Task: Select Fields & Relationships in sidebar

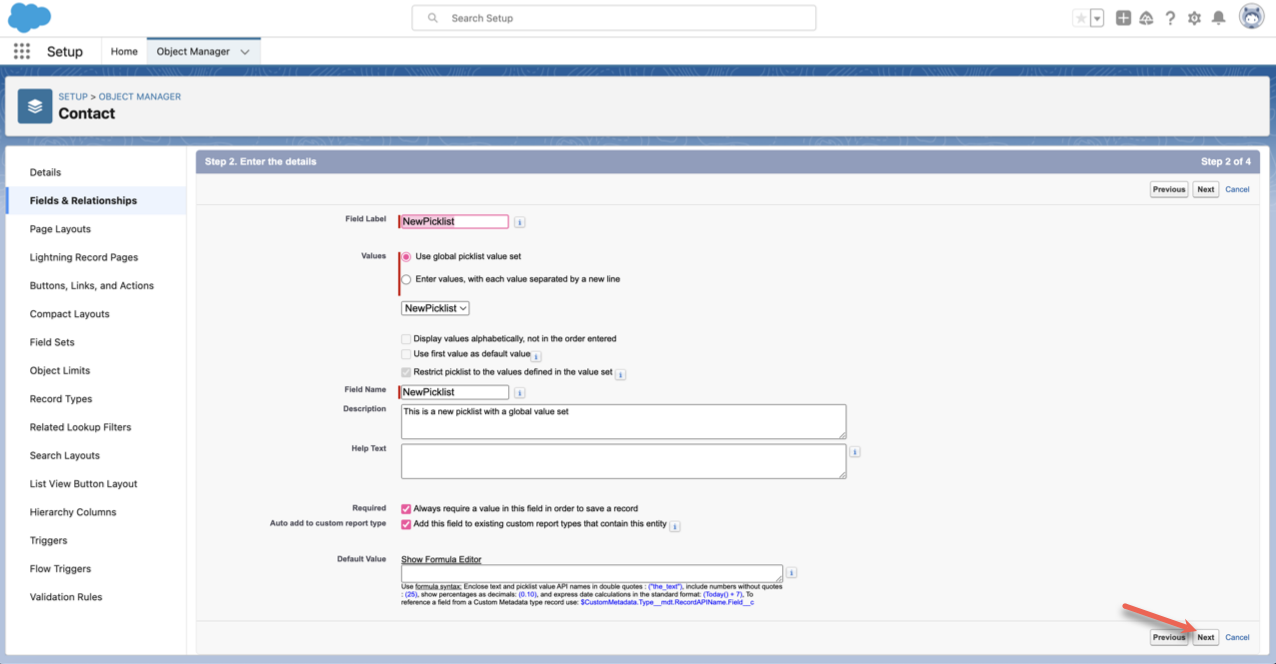Action: [x=96, y=200]
